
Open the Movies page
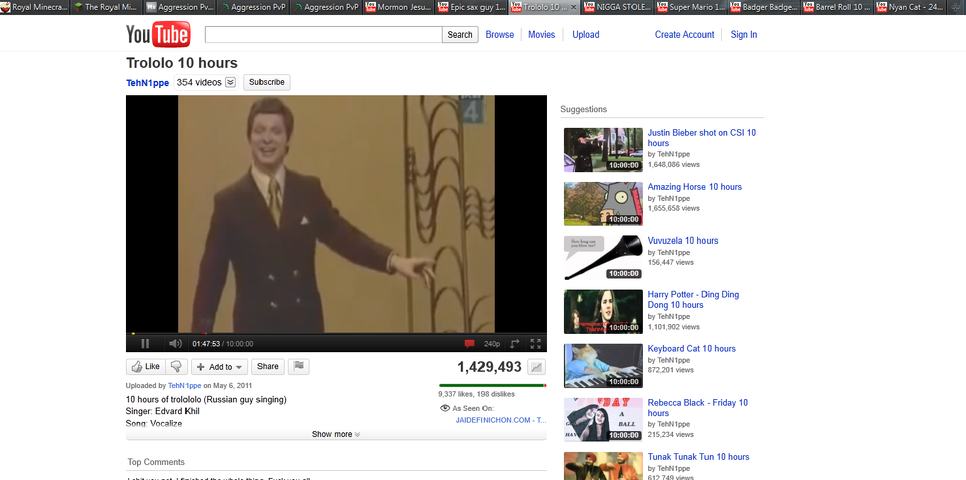[x=542, y=35]
